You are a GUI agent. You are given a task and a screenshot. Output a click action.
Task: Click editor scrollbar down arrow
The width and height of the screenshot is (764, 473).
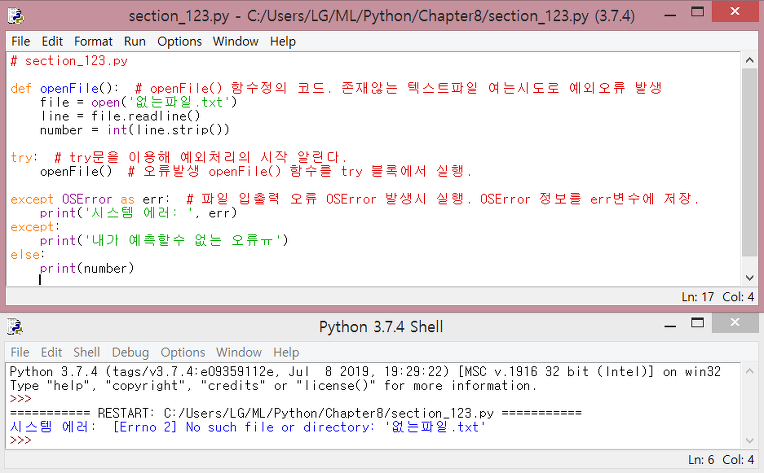(749, 278)
